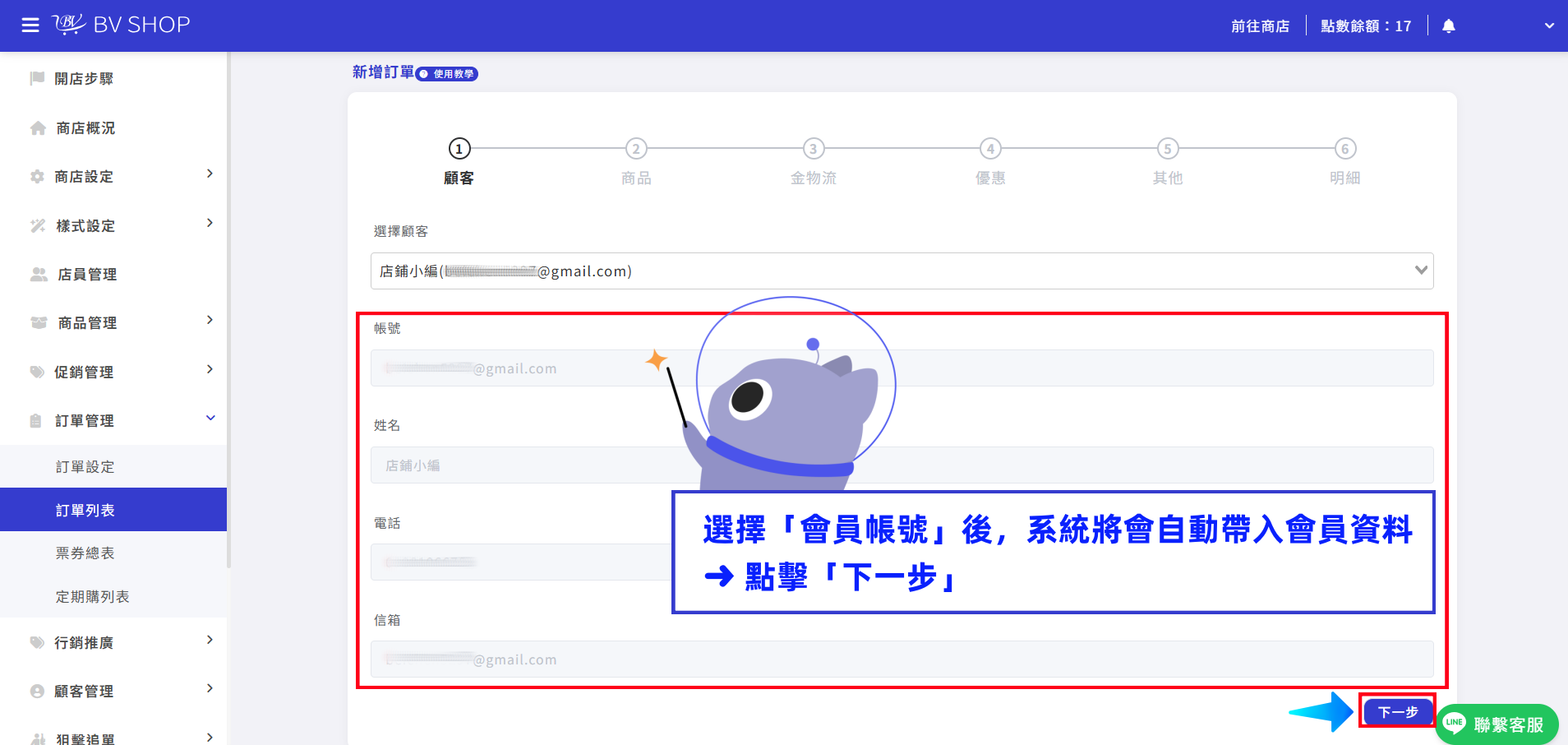The width and height of the screenshot is (1568, 745).
Task: Click the BV SHOP logo
Action: (x=121, y=25)
